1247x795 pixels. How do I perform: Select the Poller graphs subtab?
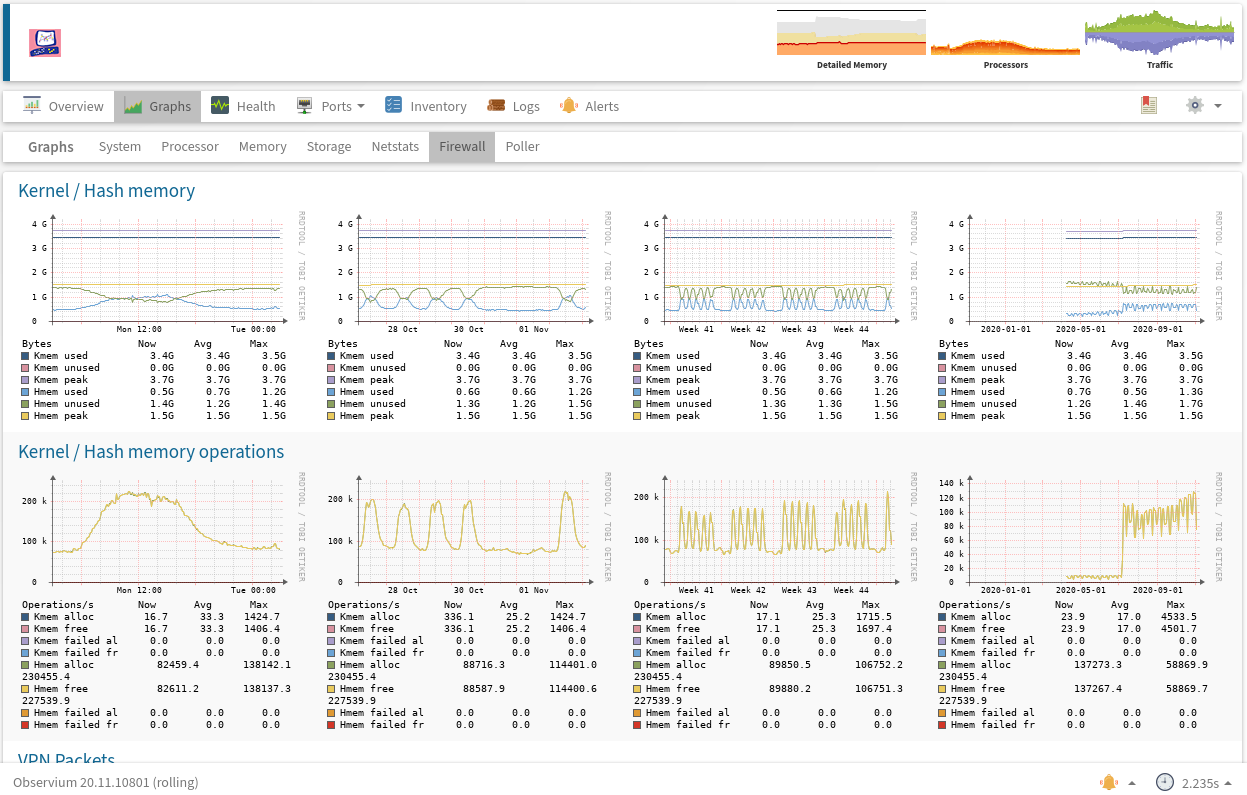tap(523, 146)
